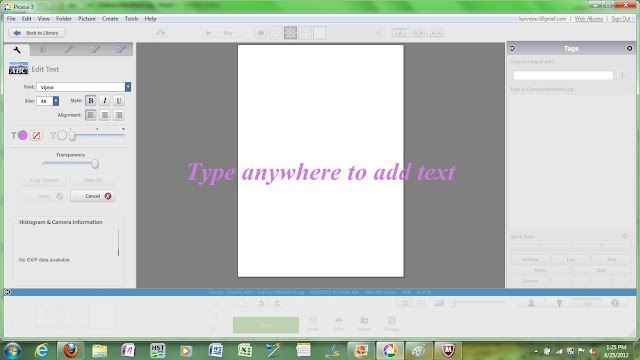Toggle Bold text style

91,100
